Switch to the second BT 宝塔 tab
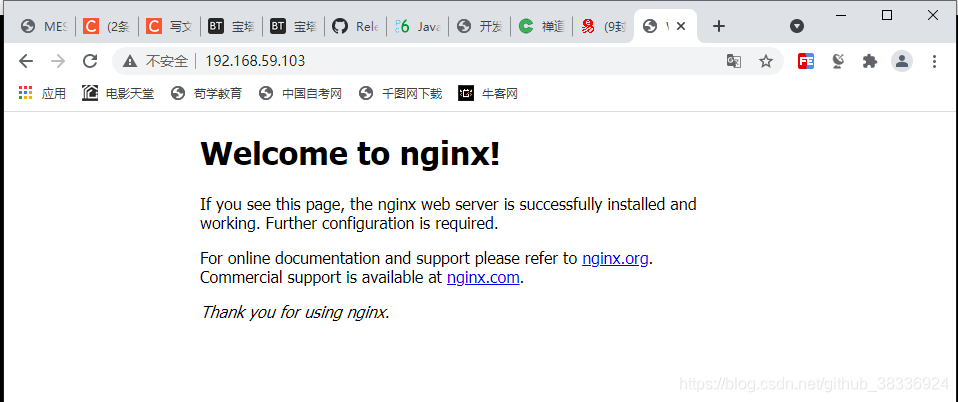958x402 pixels. [x=293, y=26]
